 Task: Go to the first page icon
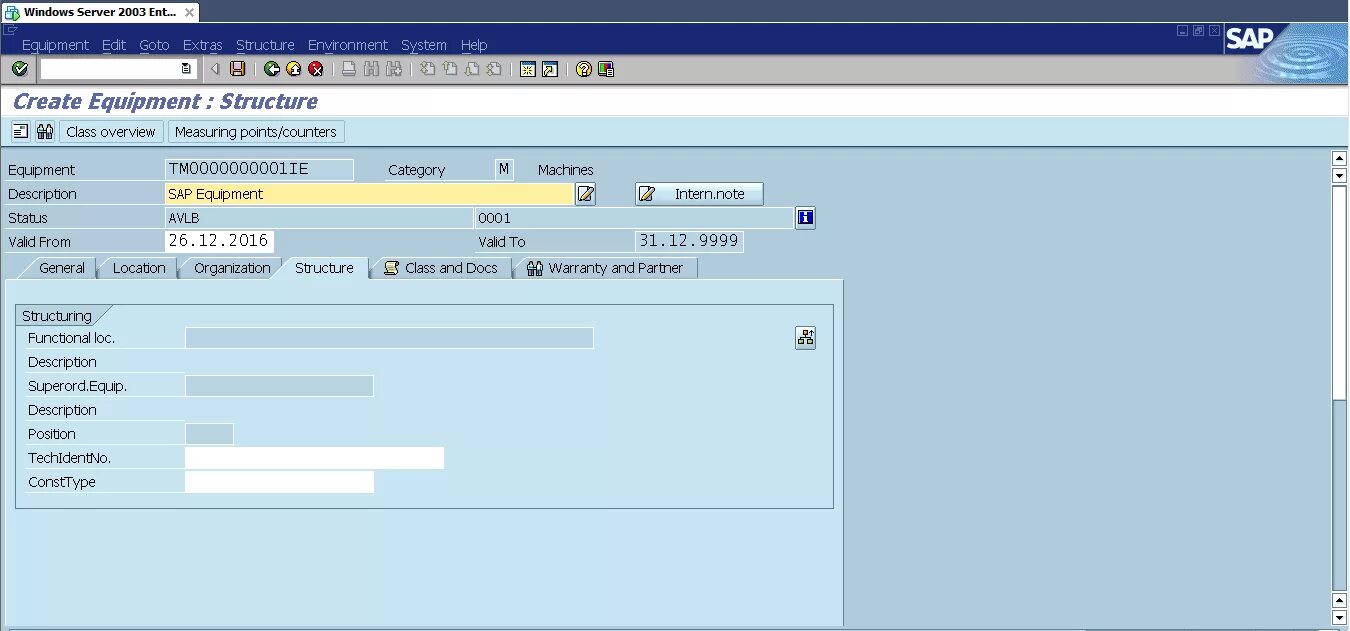coord(428,69)
